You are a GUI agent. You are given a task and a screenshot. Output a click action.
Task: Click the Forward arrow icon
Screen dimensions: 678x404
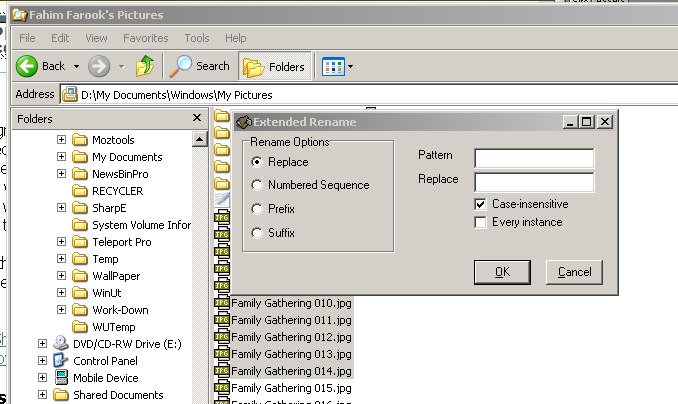pos(99,66)
